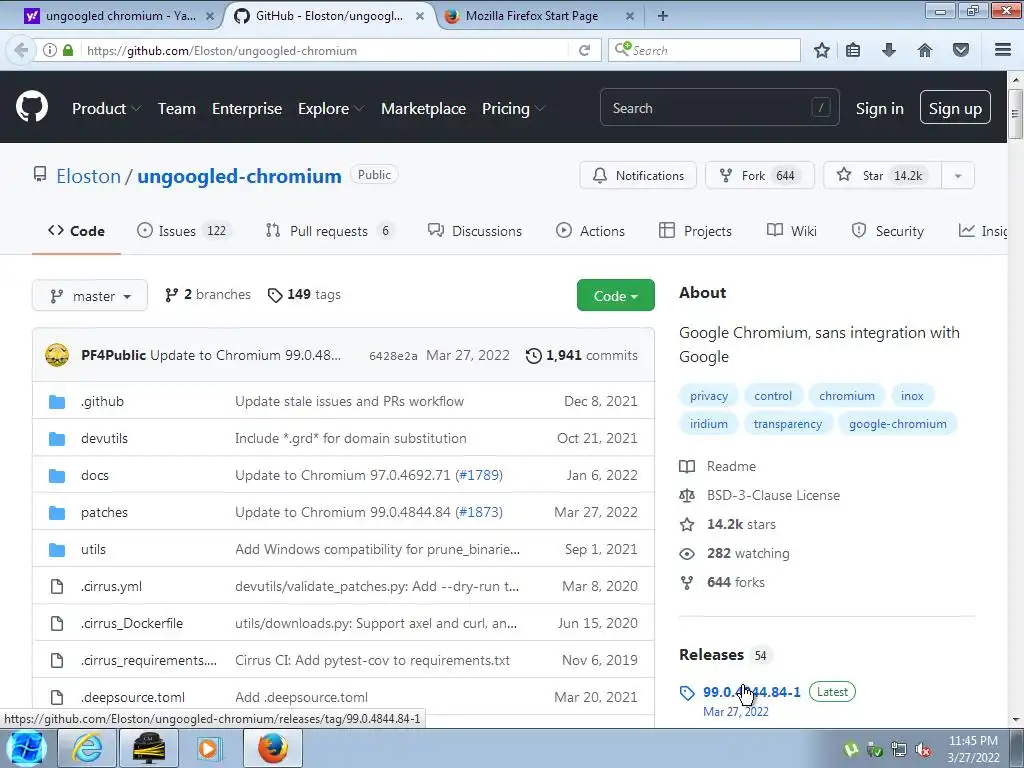
Task: Fork the repository with Fork button
Action: tap(760, 176)
